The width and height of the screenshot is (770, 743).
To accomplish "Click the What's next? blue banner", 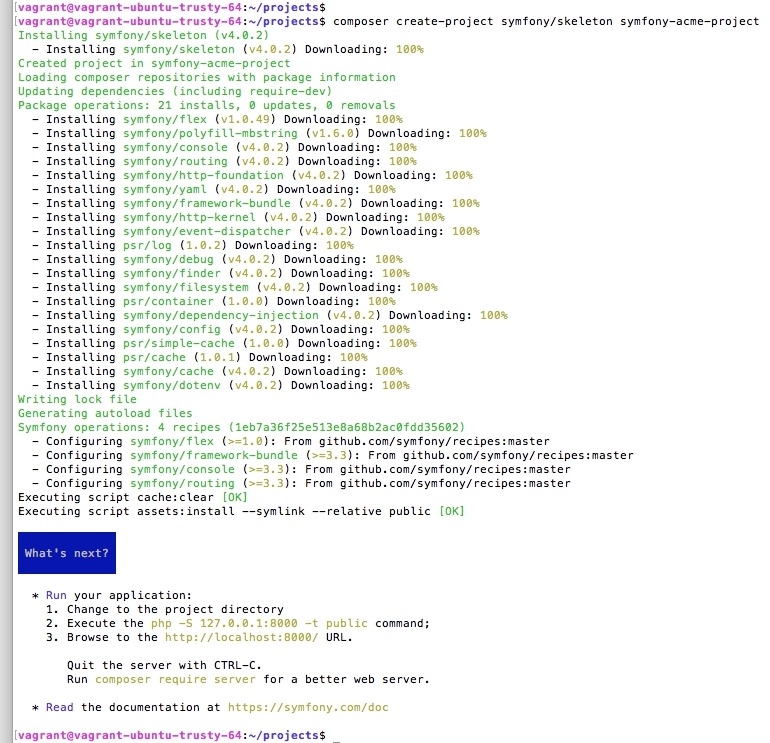I will click(67, 553).
